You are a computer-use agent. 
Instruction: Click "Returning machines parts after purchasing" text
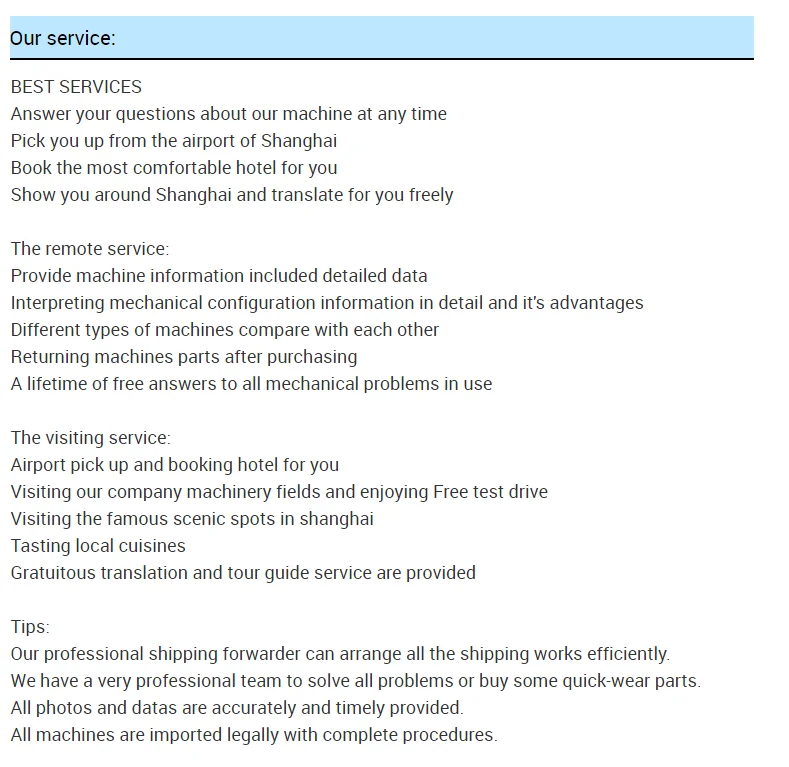[x=183, y=357]
